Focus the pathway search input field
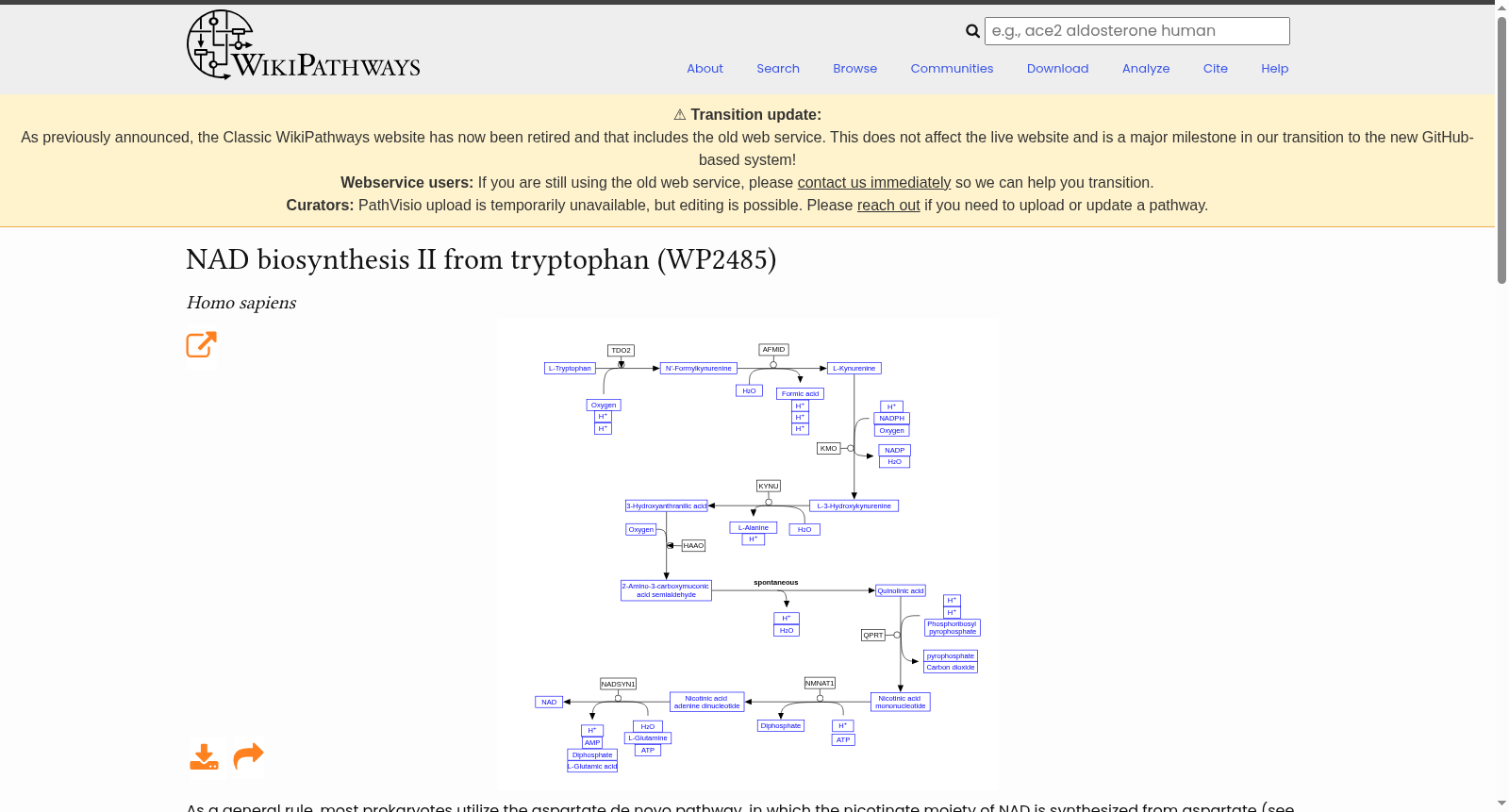This screenshot has width=1509, height=812. tap(1136, 31)
